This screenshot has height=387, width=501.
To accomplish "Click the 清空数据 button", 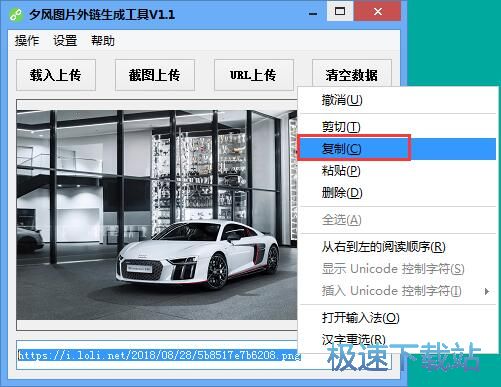I will [352, 73].
